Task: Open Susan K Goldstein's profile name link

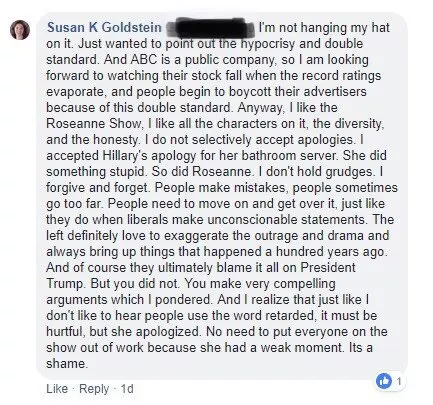Action: tap(104, 28)
